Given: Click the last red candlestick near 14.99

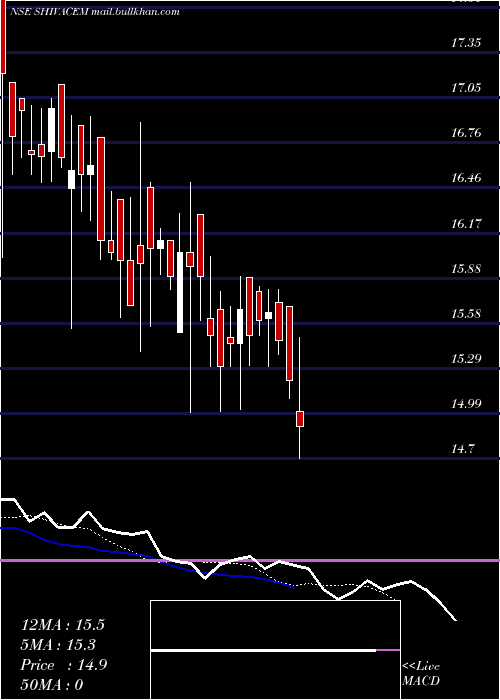Looking at the screenshot, I should [x=300, y=419].
